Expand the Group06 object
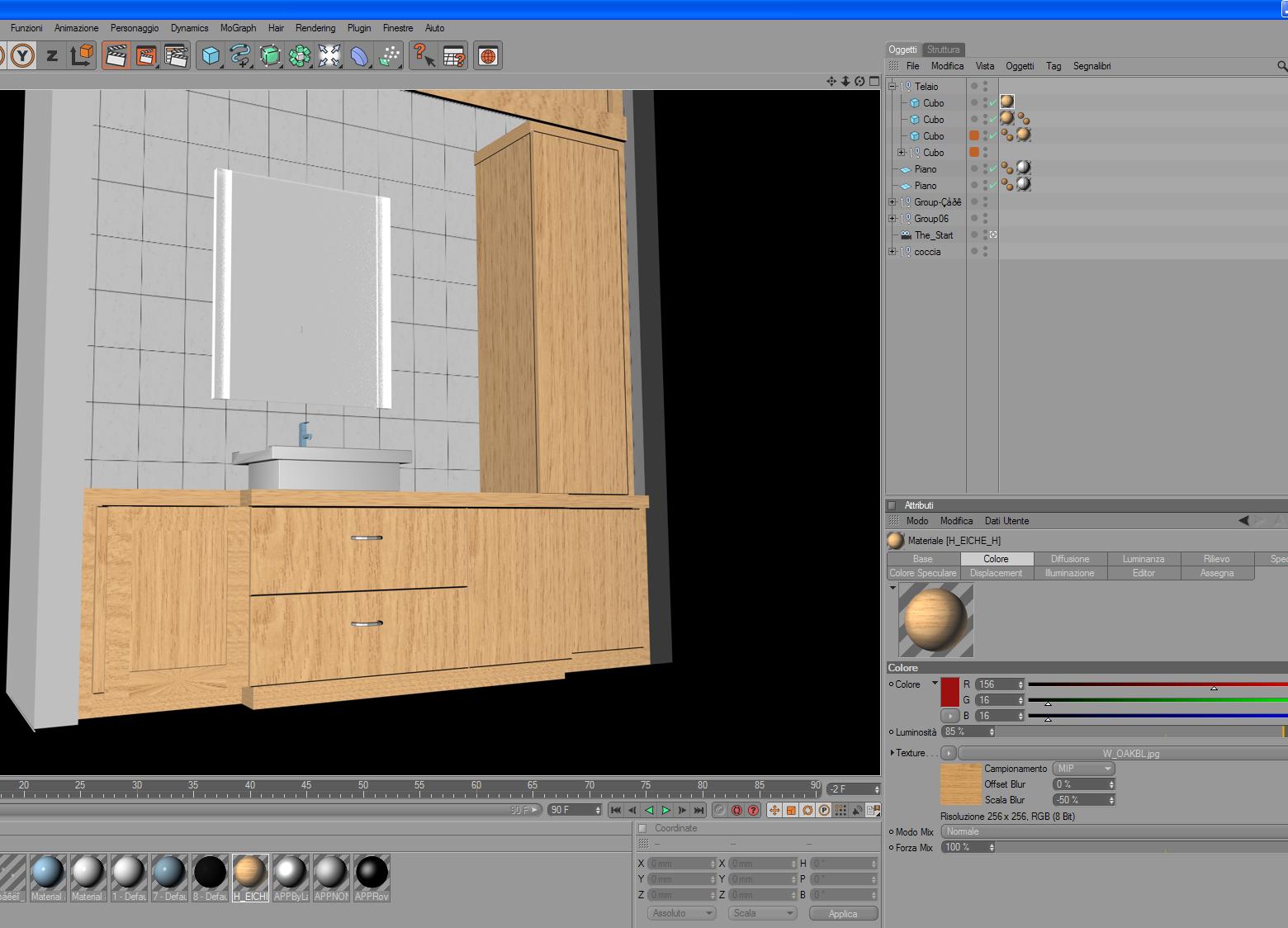Image resolution: width=1288 pixels, height=928 pixels. [892, 218]
